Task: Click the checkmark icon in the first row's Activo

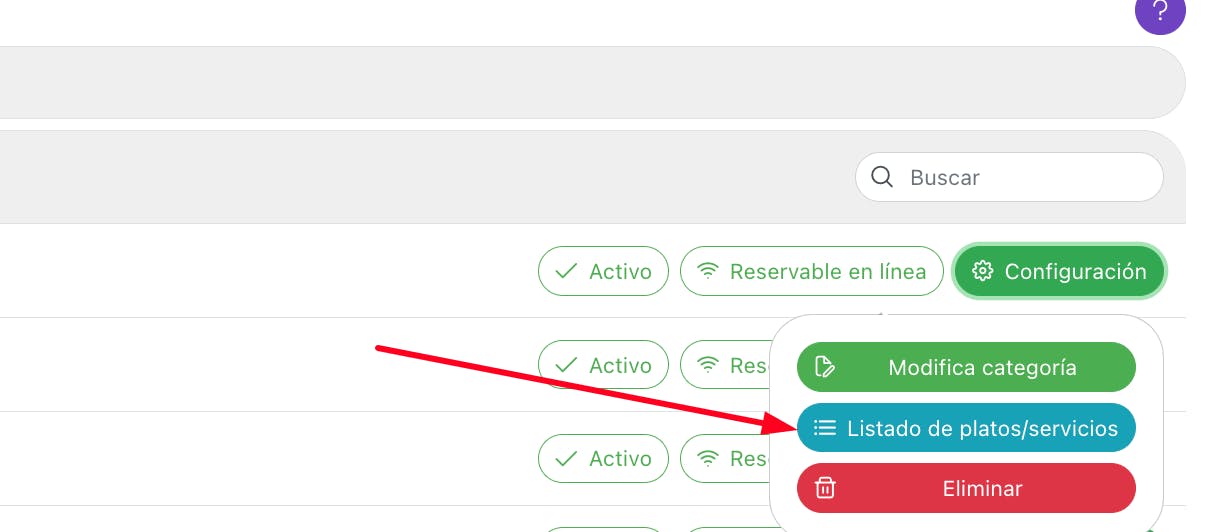Action: coord(566,271)
